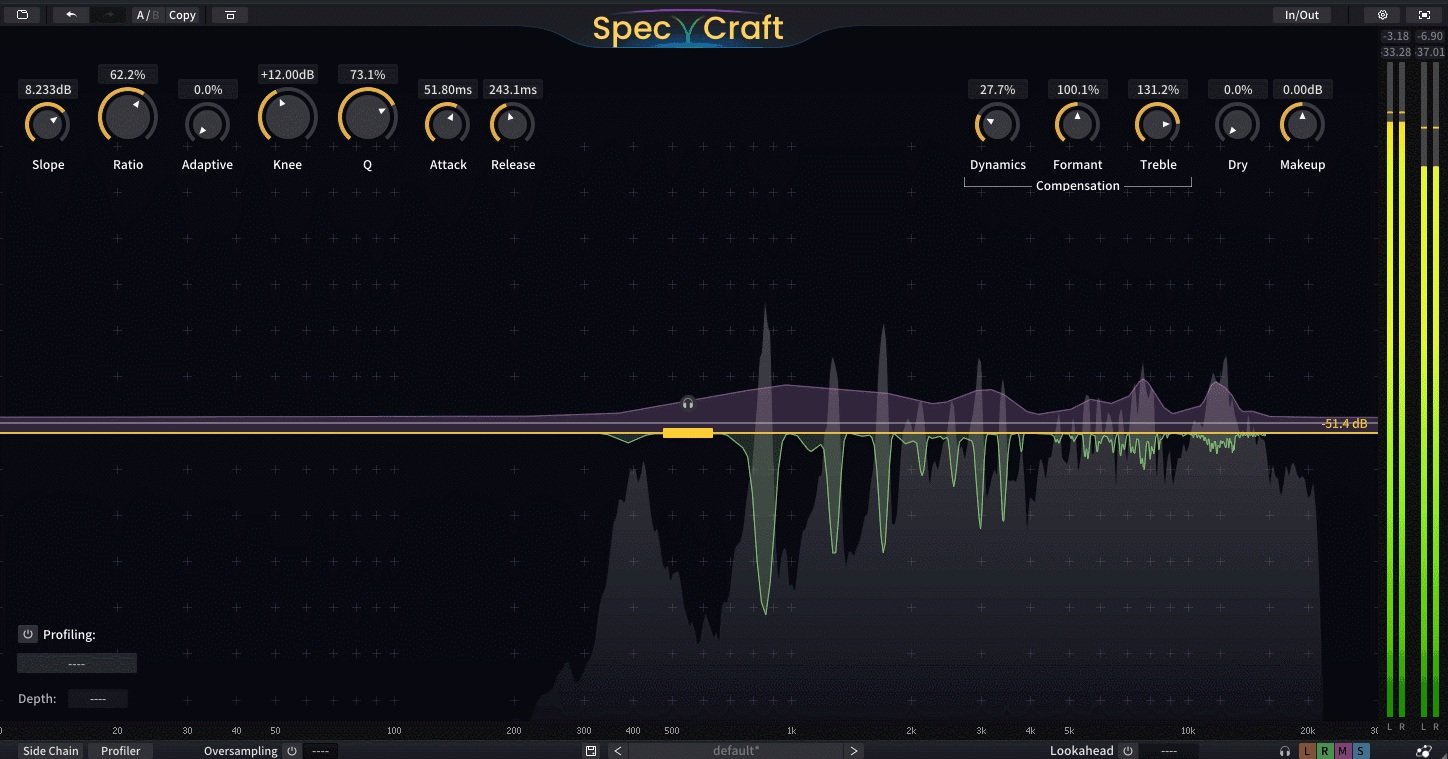Undo the last change with the arrow
This screenshot has height=759, width=1448.
[71, 15]
